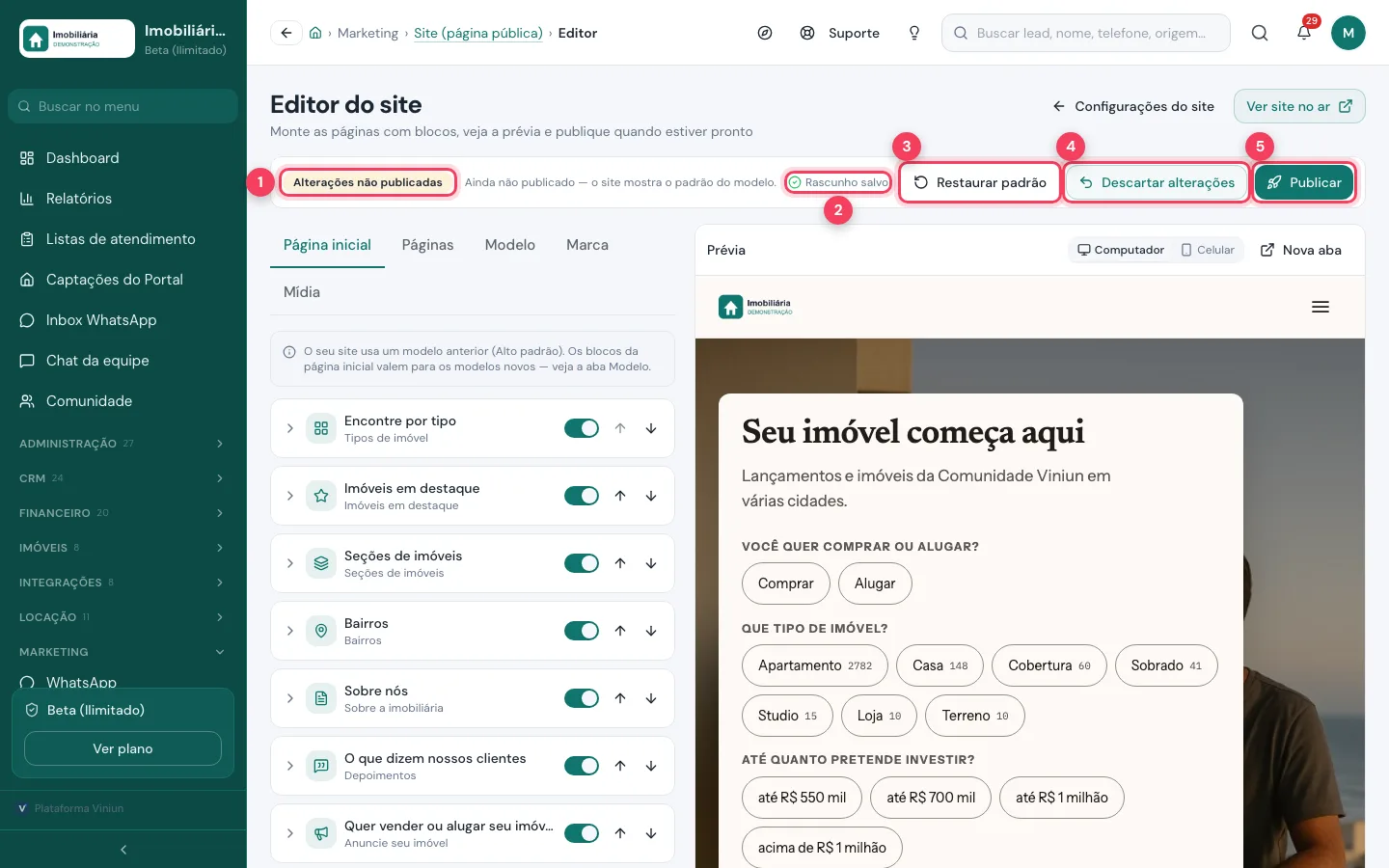This screenshot has height=868, width=1389.
Task: Click the Publicar button
Action: click(x=1304, y=182)
